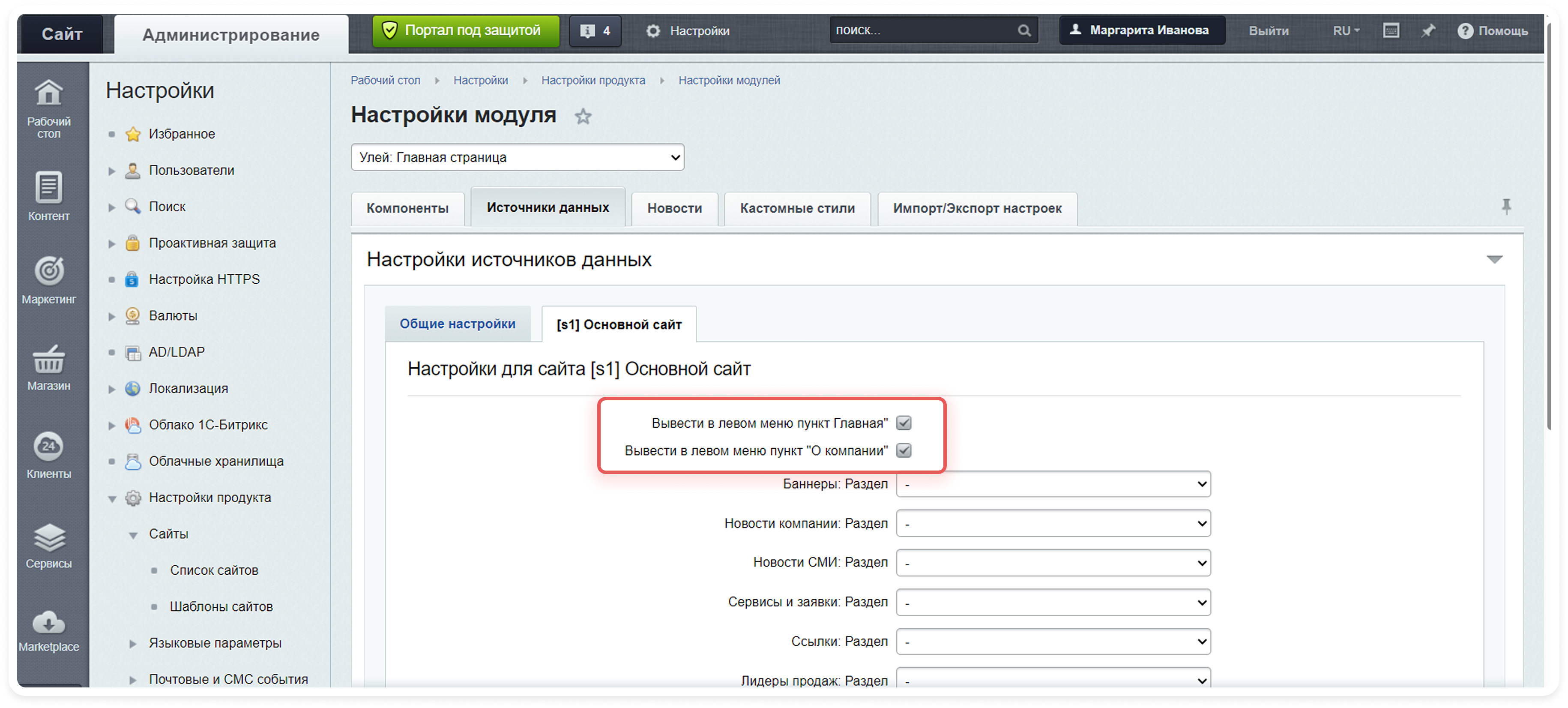
Task: Collapse the 'Настройки продукта' tree node
Action: click(x=112, y=498)
